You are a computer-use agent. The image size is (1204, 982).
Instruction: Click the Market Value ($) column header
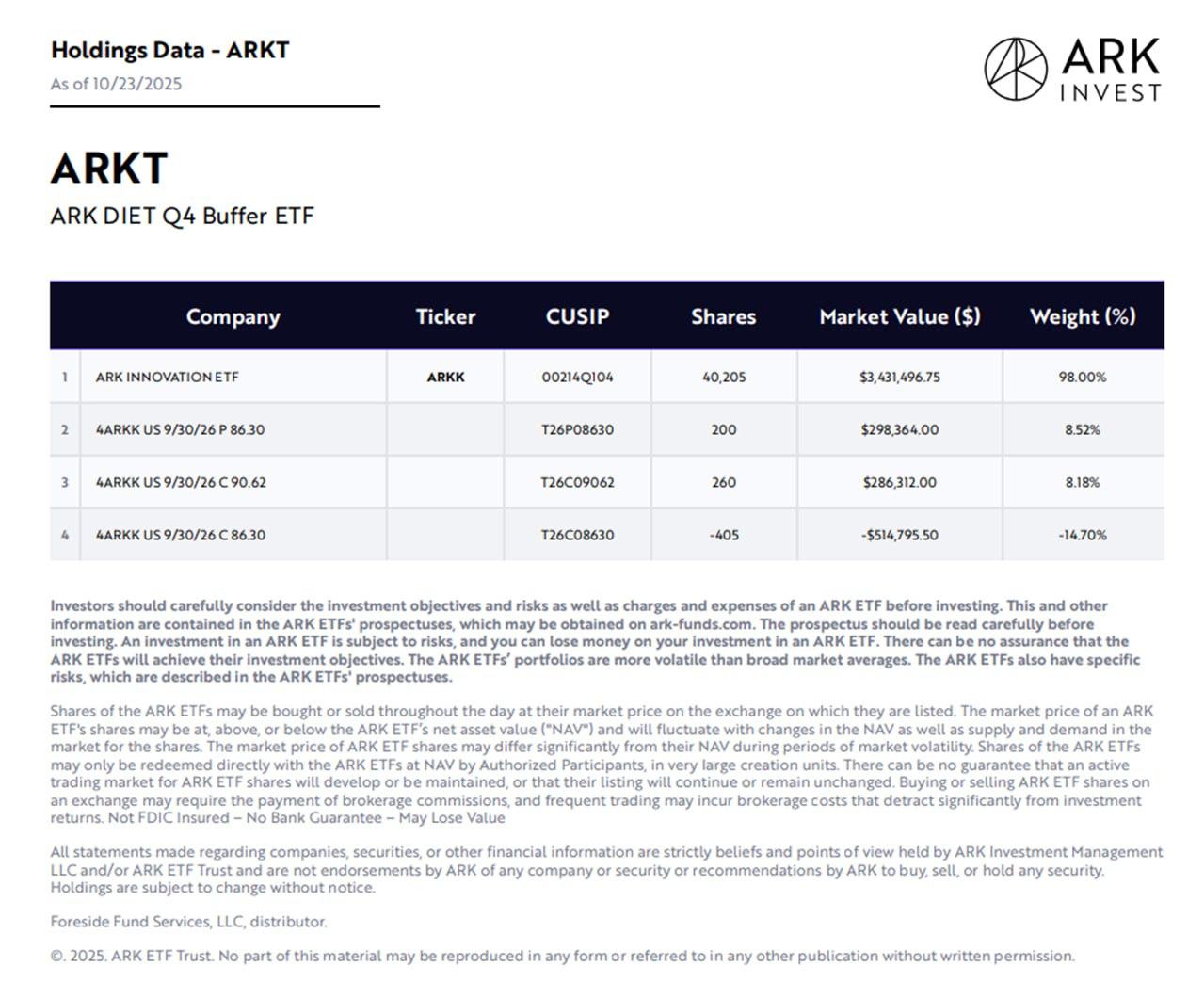coord(899,316)
